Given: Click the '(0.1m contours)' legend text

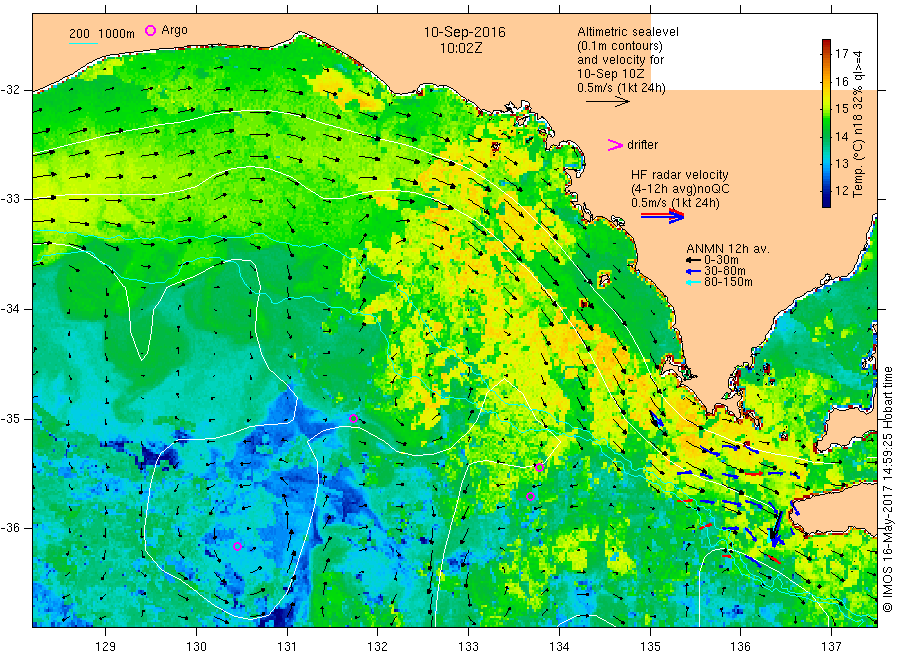Looking at the screenshot, I should pos(620,46).
